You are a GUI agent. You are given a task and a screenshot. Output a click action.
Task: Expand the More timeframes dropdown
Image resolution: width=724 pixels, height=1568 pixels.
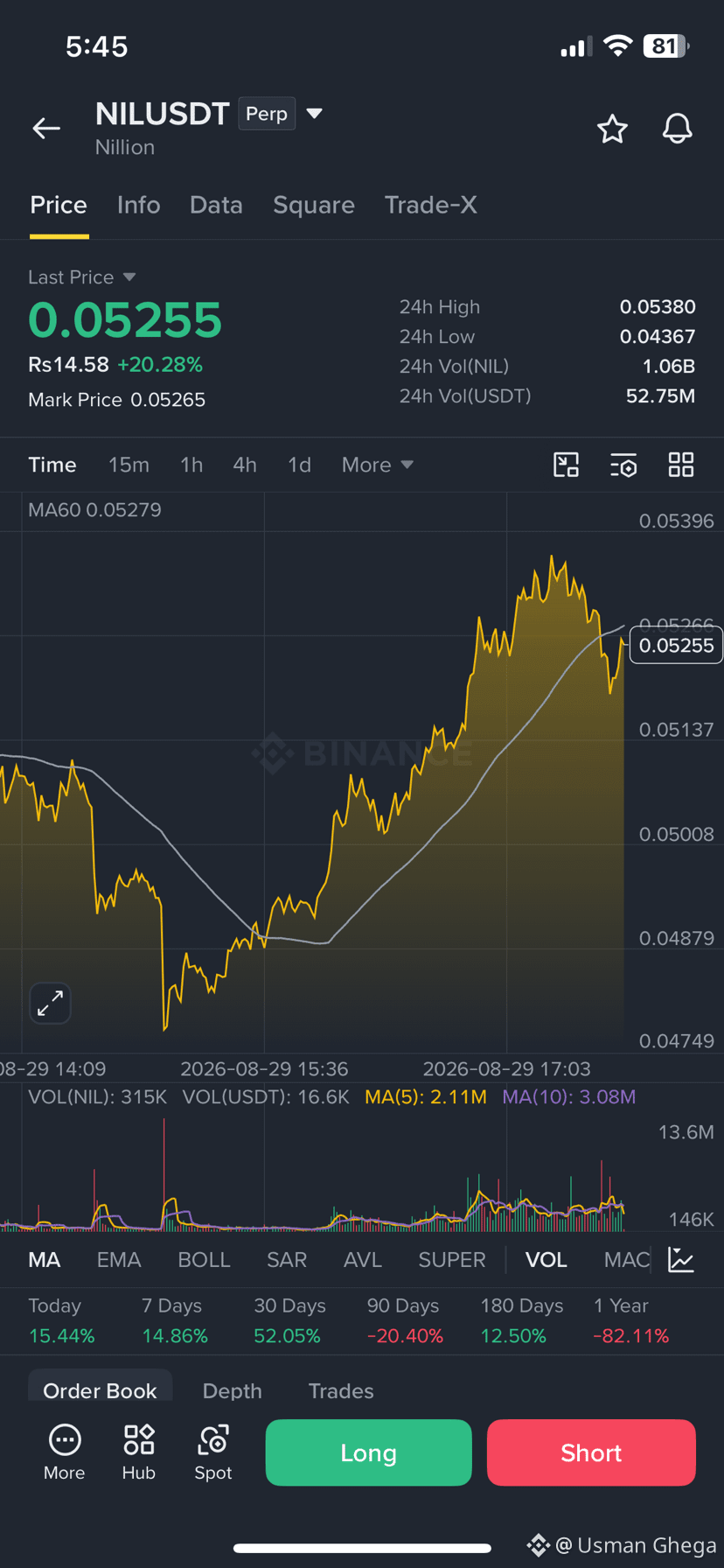378,465
